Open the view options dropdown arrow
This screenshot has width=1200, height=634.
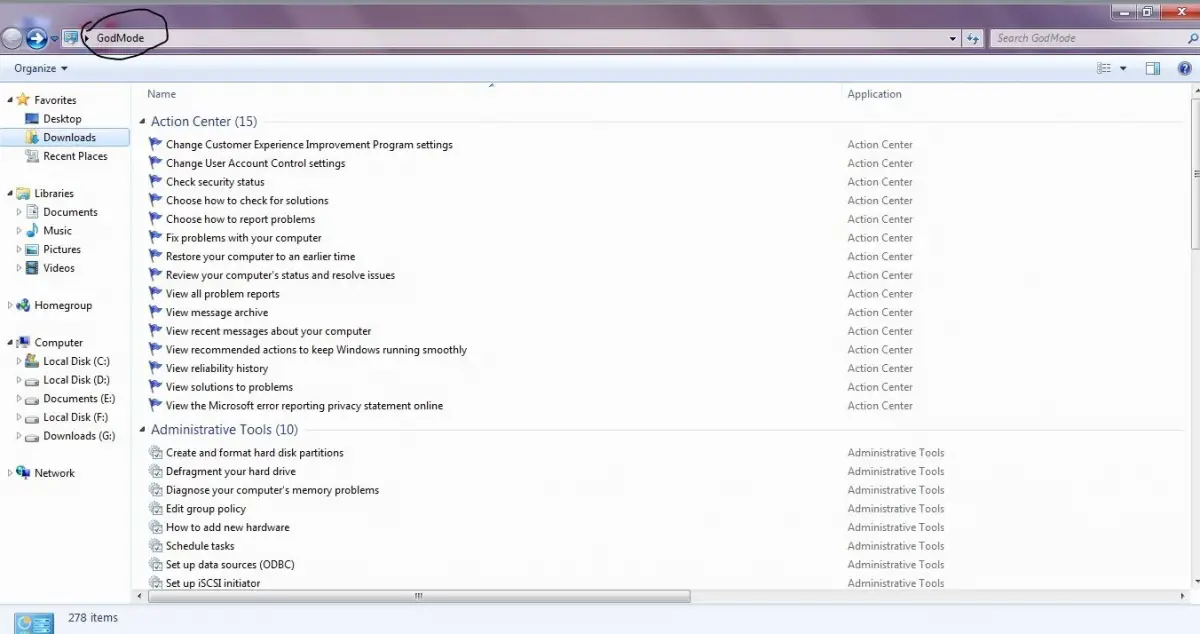click(x=1123, y=68)
